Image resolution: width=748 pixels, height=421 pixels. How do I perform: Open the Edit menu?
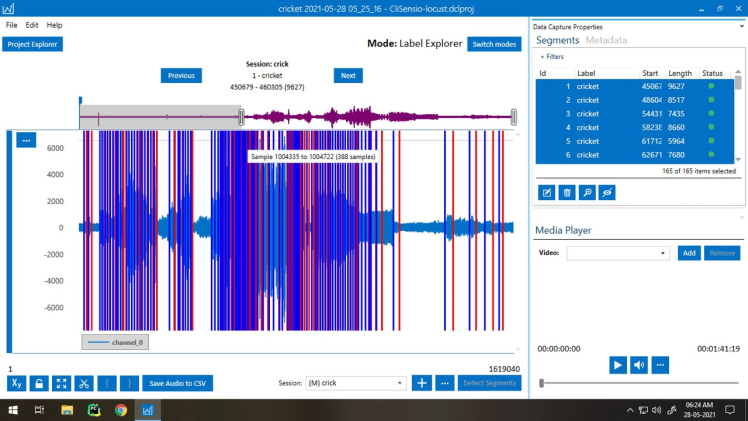click(32, 25)
